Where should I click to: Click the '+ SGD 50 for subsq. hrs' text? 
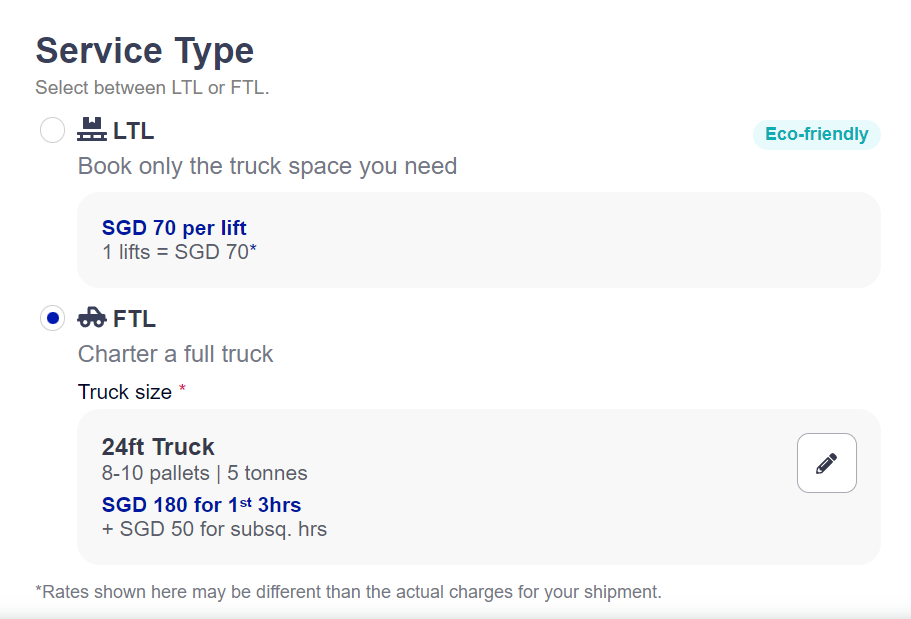pyautogui.click(x=214, y=529)
